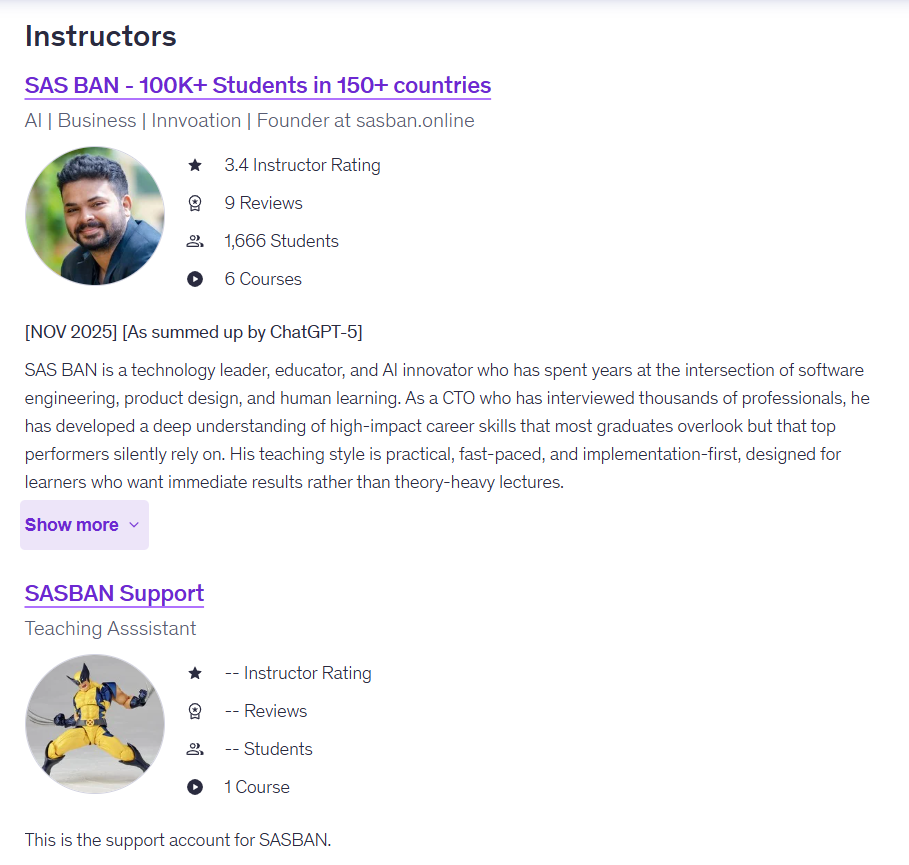The width and height of the screenshot is (909, 865).
Task: Click the Instructors section heading
Action: tap(100, 36)
